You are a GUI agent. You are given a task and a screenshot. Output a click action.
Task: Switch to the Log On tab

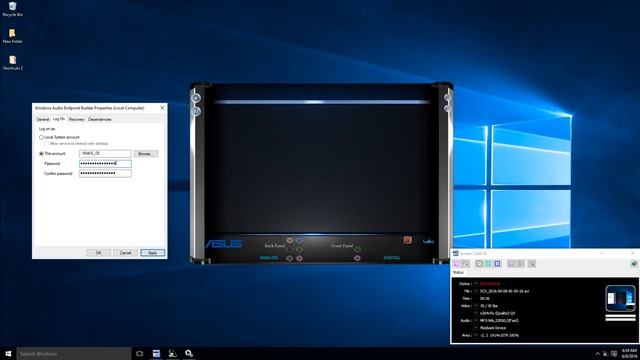tap(59, 119)
